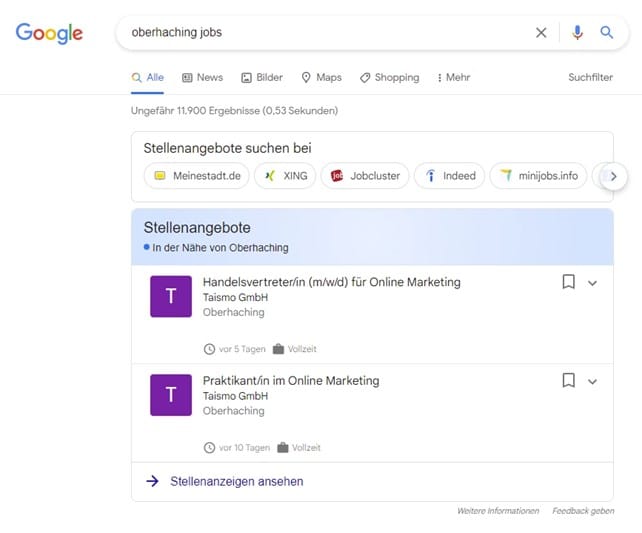This screenshot has width=642, height=533.
Task: Click Feedback geben link
Action: click(583, 511)
